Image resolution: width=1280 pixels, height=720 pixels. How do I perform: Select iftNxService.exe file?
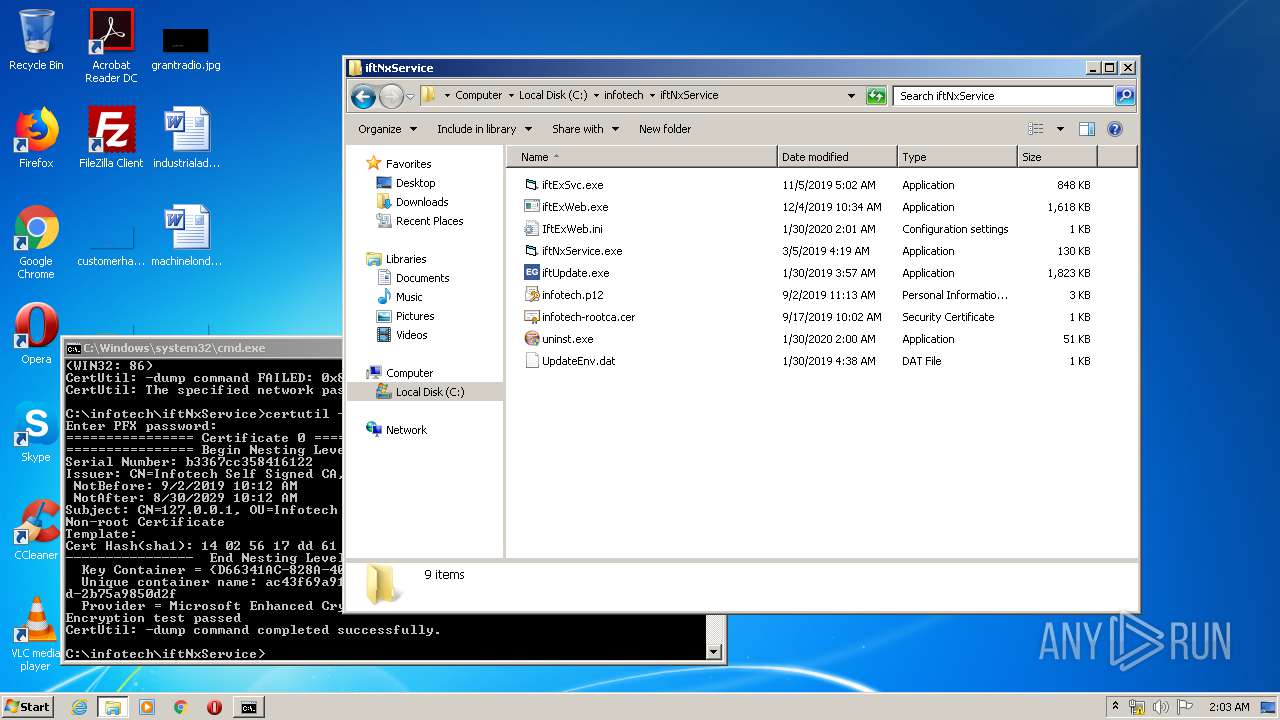(582, 251)
